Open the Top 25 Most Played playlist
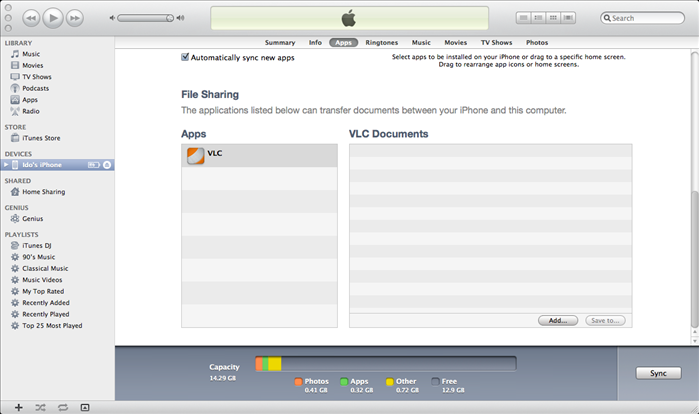This screenshot has height=414, width=699. (52, 326)
